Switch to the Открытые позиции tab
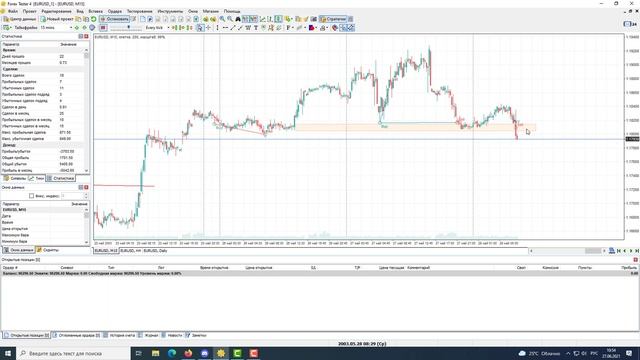The width and height of the screenshot is (640, 360). pos(27,335)
